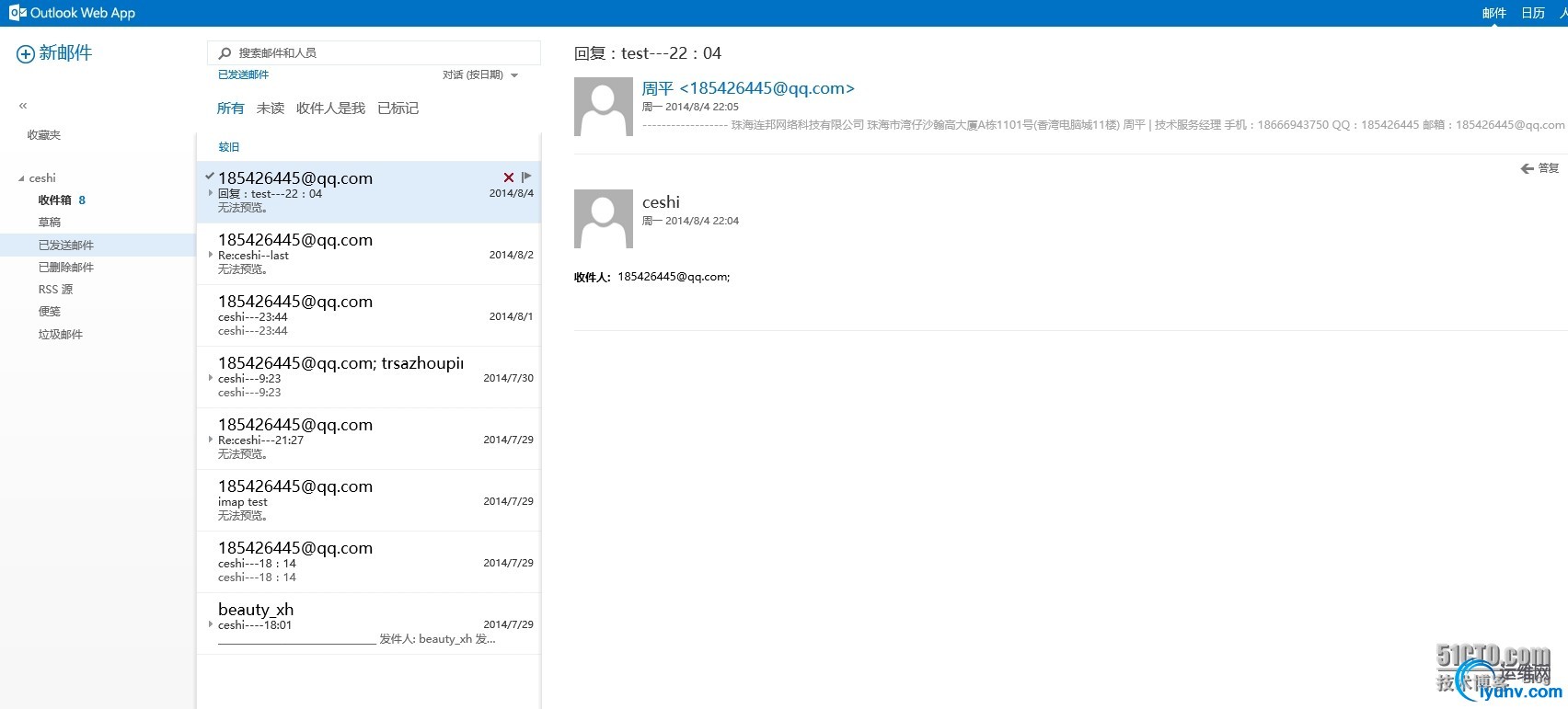
Task: Click the magnifier search icon
Action: point(225,53)
